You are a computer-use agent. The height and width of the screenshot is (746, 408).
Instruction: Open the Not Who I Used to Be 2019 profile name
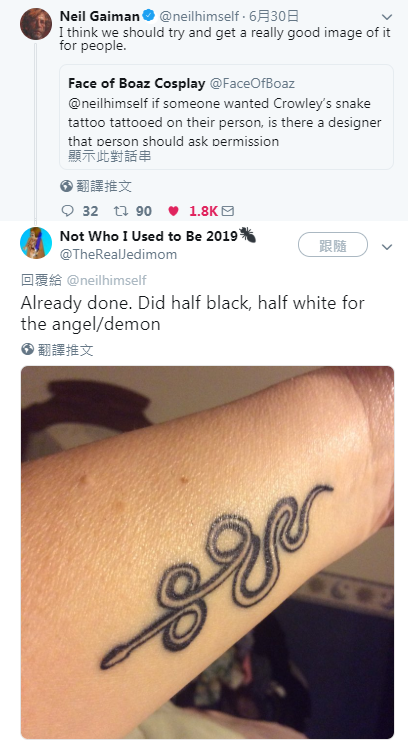(x=149, y=236)
